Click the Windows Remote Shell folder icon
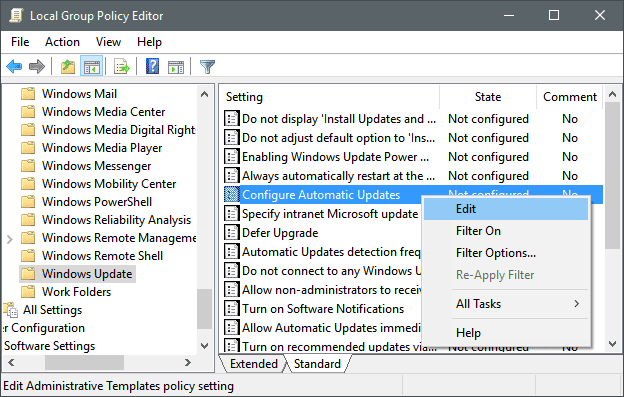The image size is (624, 397). pyautogui.click(x=28, y=256)
